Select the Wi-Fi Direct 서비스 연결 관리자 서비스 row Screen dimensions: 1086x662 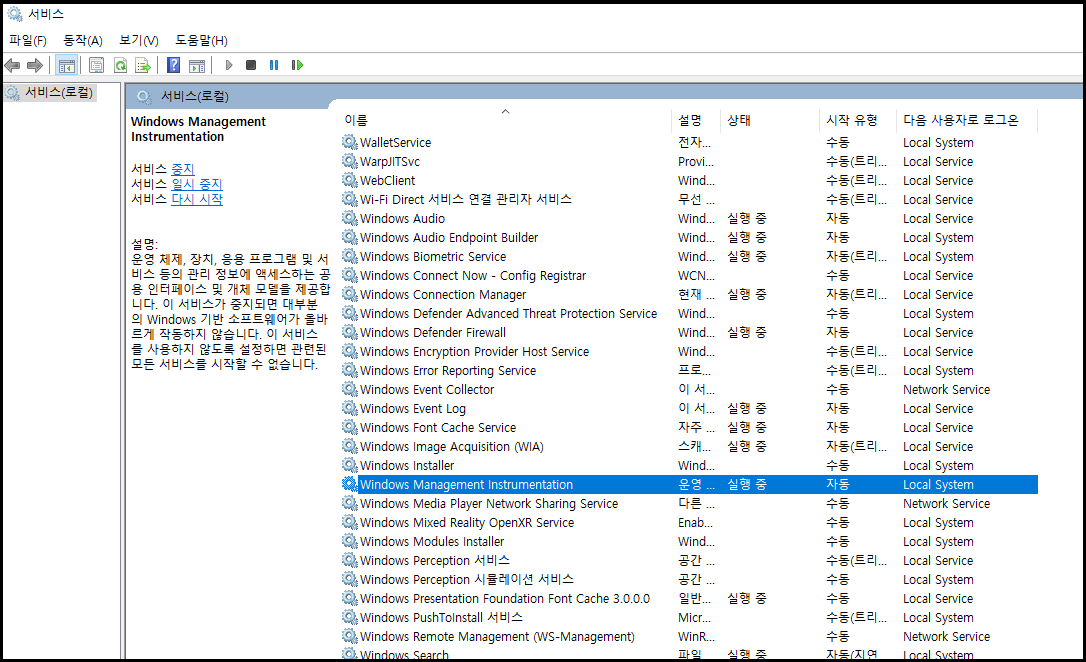(x=689, y=199)
